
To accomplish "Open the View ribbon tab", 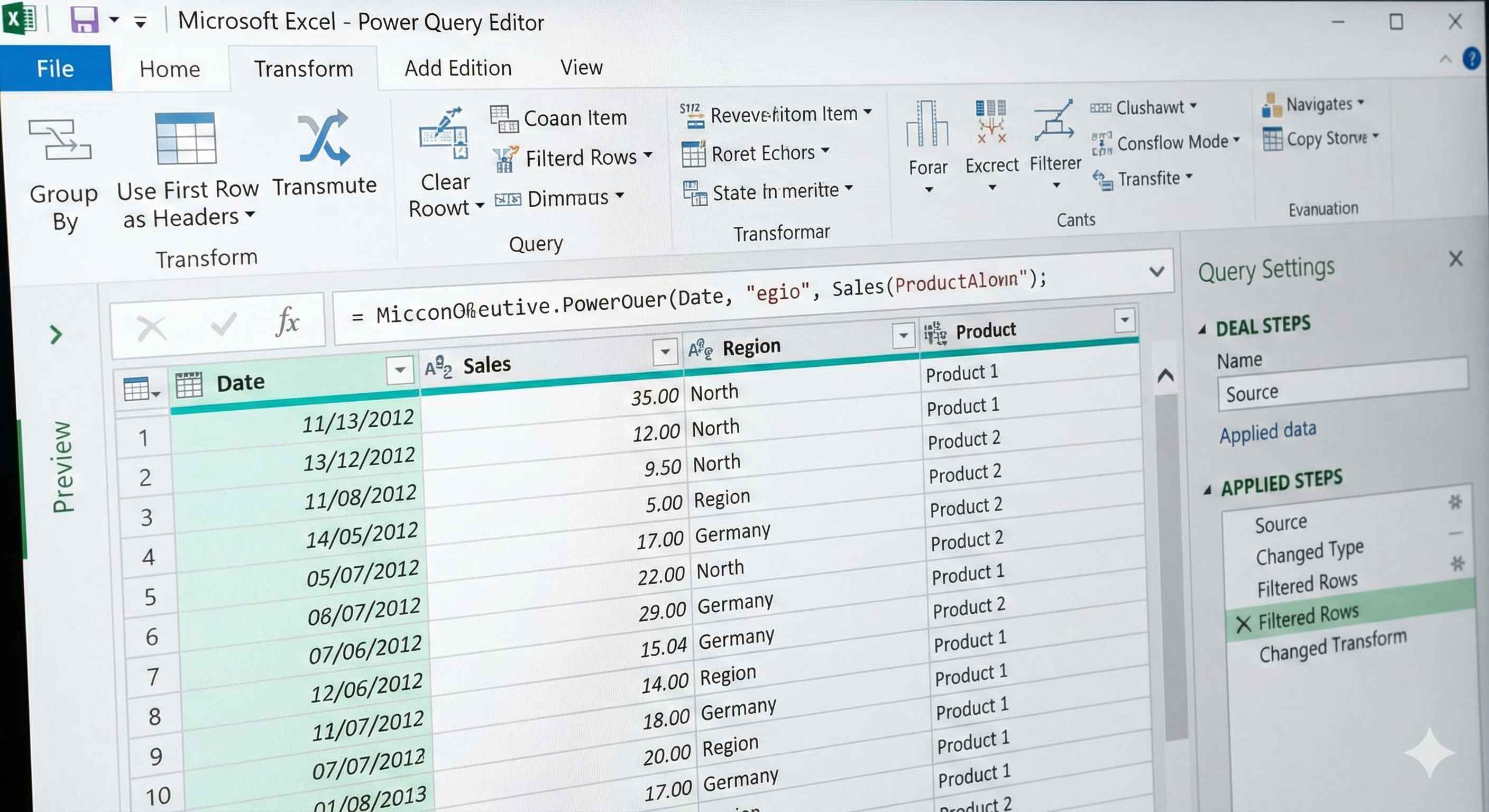I will tap(581, 67).
